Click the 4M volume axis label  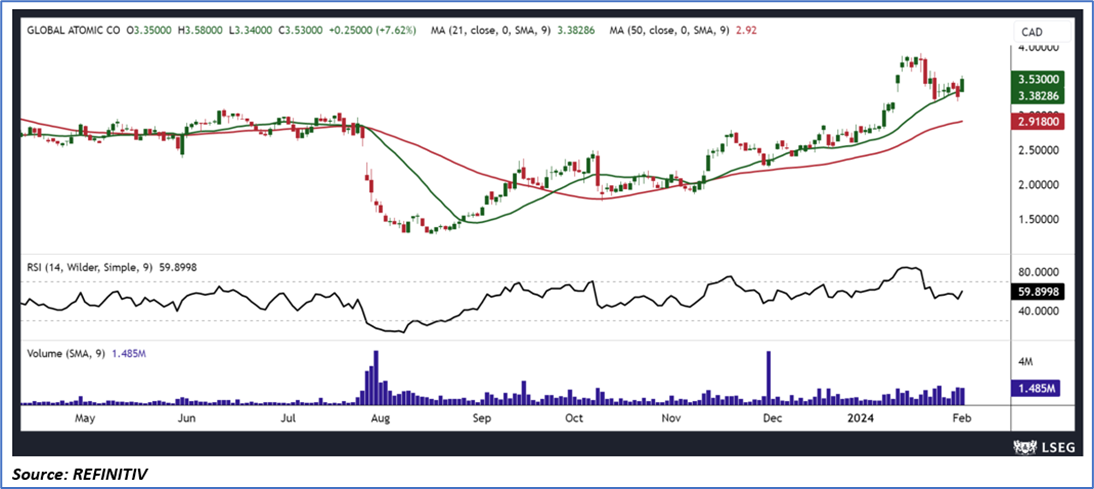click(x=1026, y=362)
